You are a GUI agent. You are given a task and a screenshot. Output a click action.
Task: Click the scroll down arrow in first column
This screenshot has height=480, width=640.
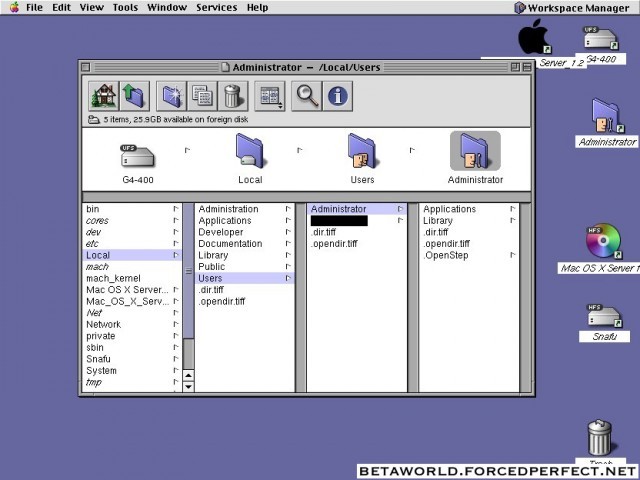tap(187, 386)
